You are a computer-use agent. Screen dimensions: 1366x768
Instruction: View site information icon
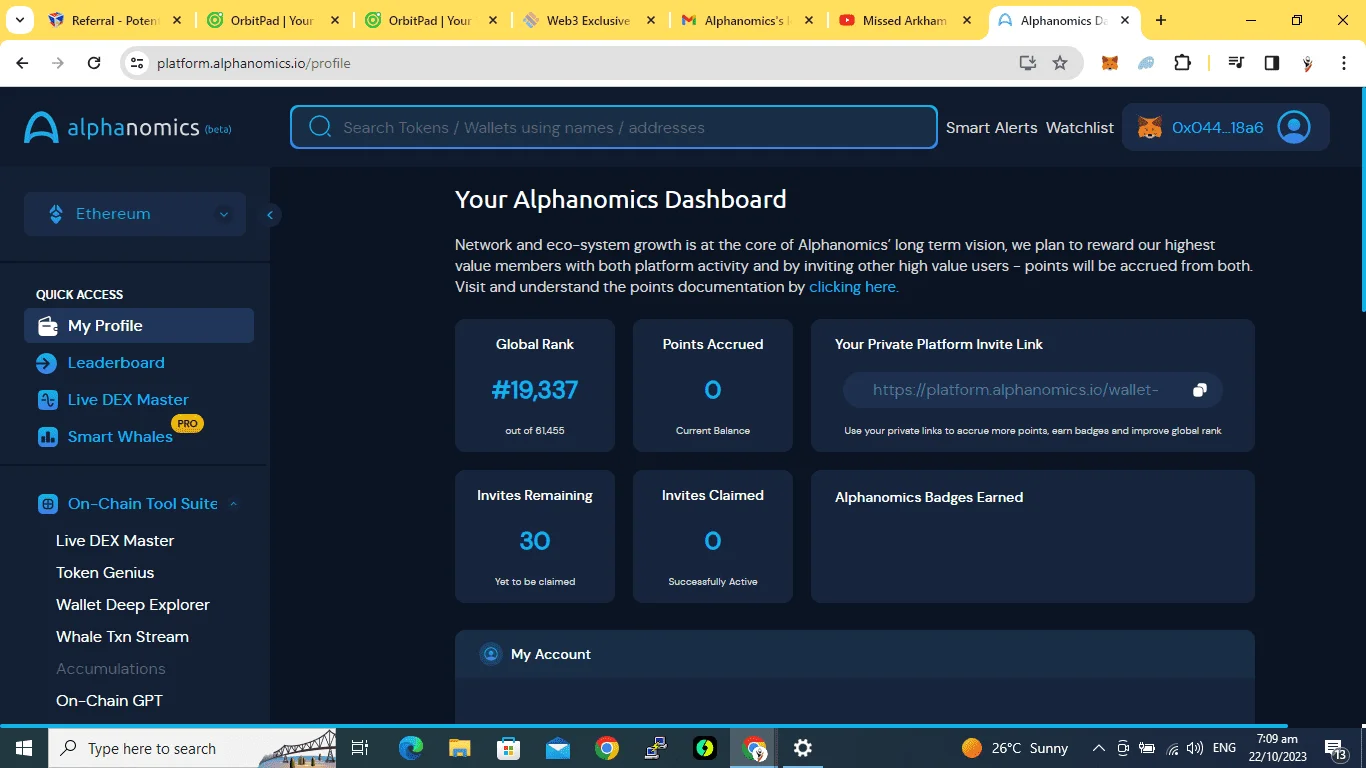pyautogui.click(x=137, y=63)
